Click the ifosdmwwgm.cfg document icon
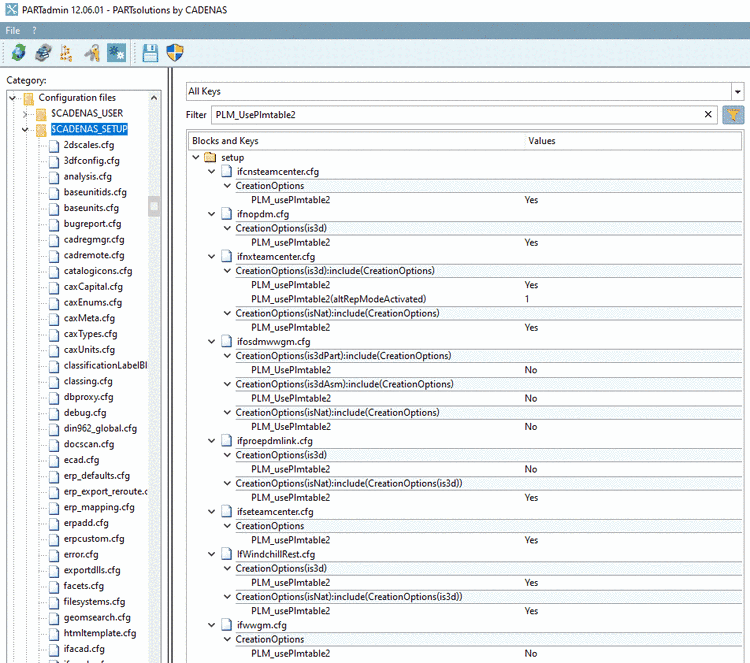Viewport: 750px width, 663px height. click(x=227, y=342)
